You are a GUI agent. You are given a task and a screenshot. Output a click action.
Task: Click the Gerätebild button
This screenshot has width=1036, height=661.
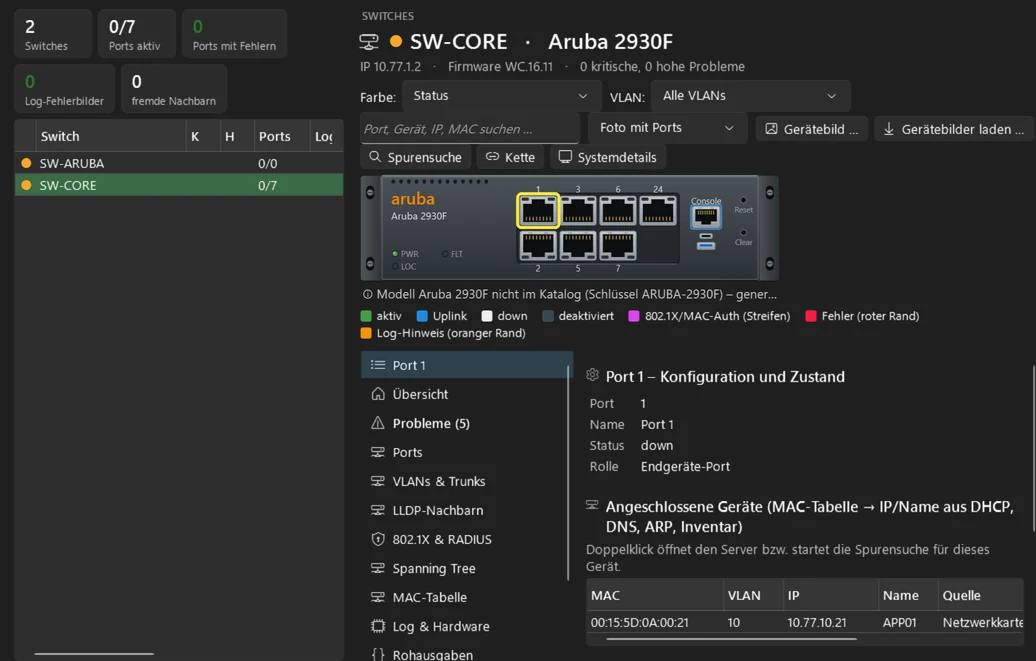tap(812, 129)
